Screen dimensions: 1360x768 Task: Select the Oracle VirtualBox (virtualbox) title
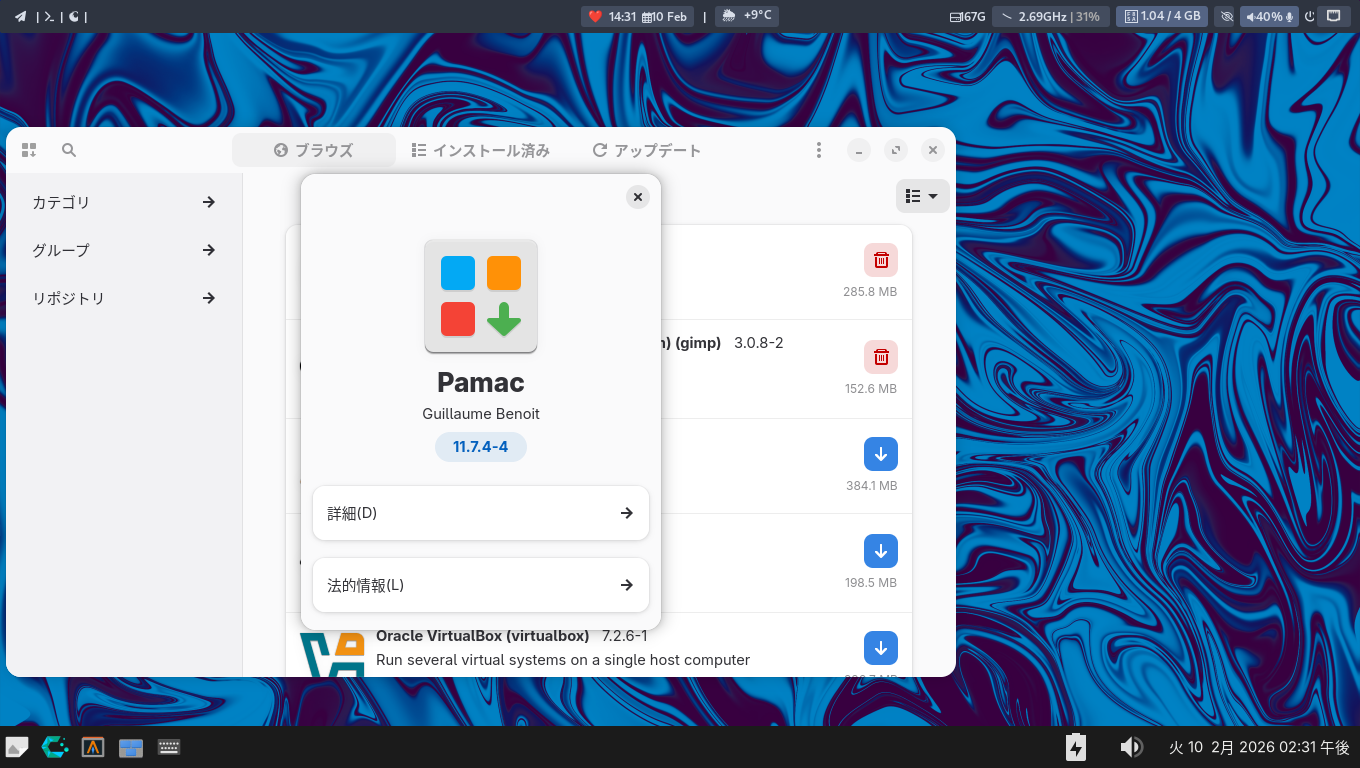[x=483, y=636]
